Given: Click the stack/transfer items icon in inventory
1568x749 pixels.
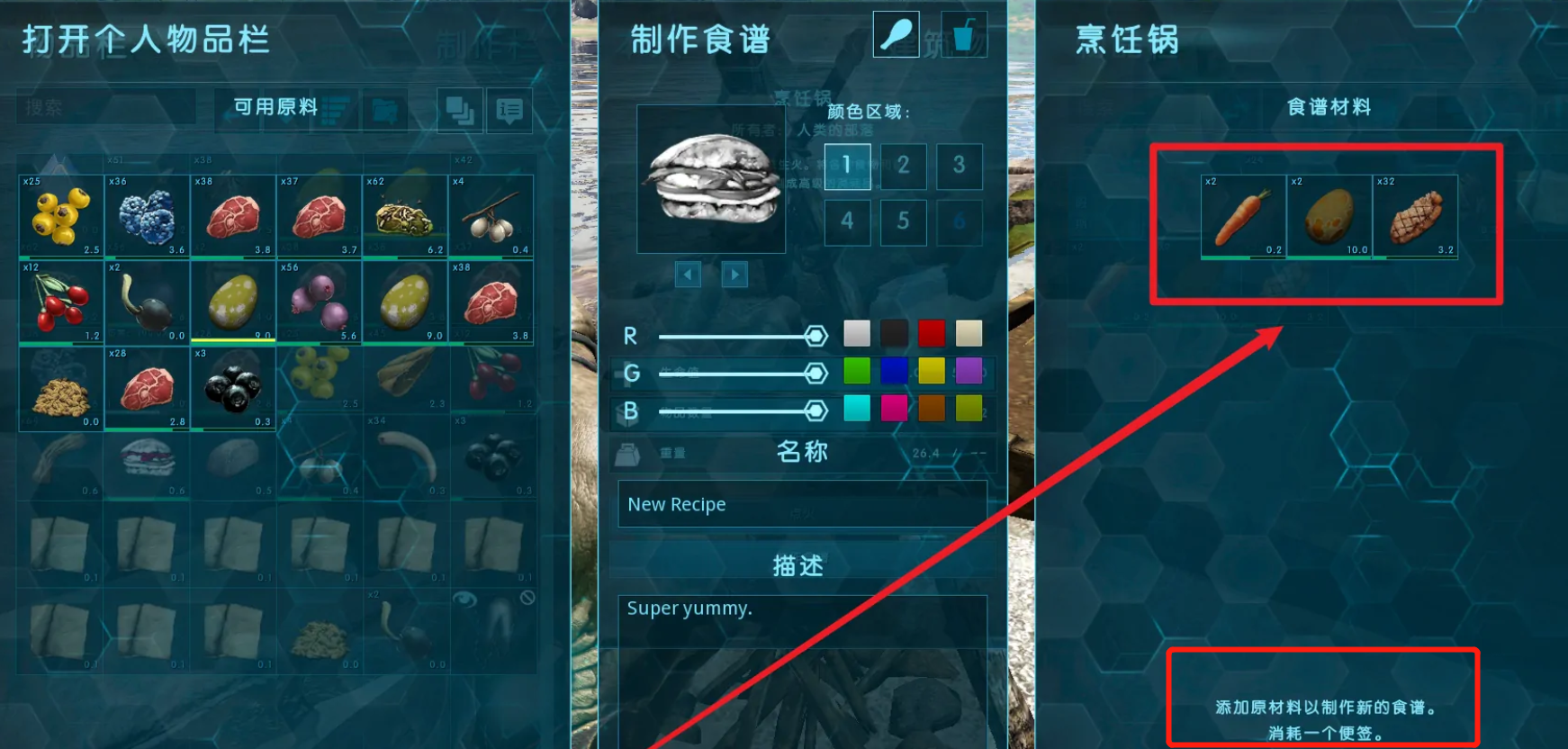Looking at the screenshot, I should pos(460,111).
